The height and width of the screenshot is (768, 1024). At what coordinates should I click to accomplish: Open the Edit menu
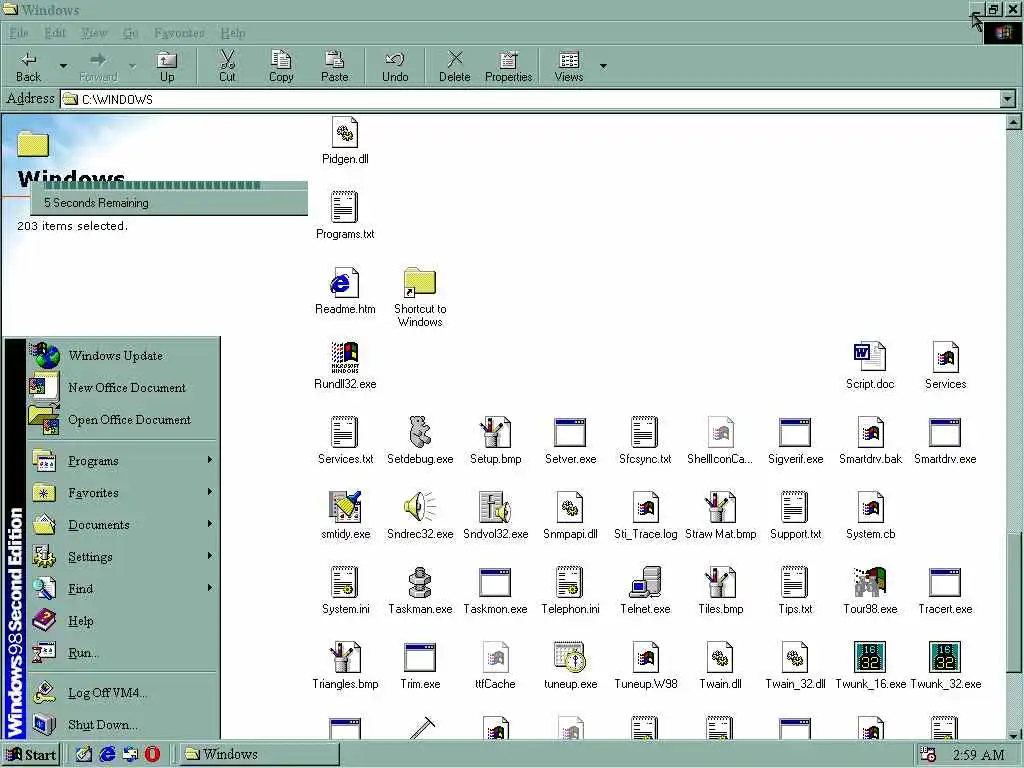tap(55, 33)
